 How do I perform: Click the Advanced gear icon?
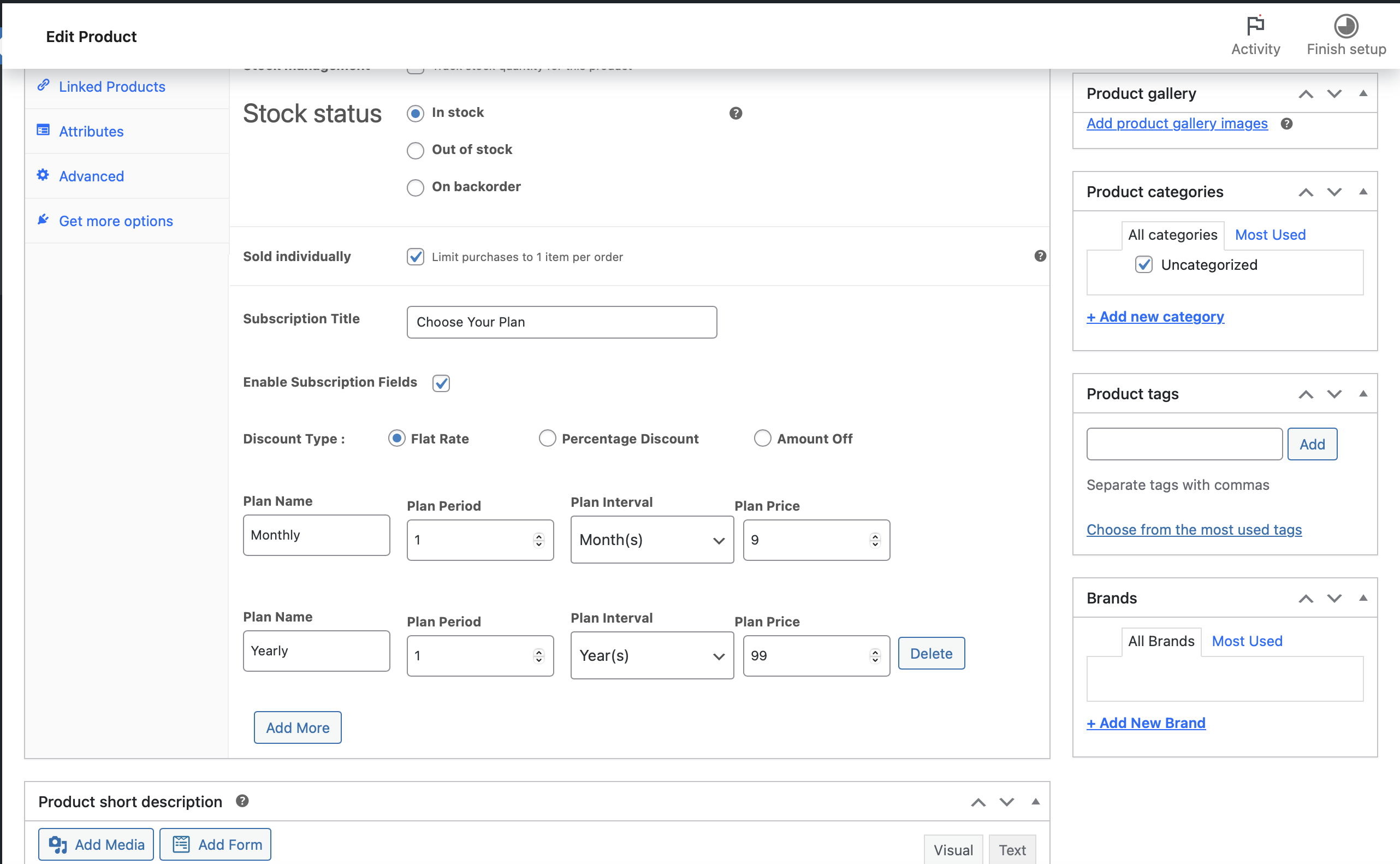point(44,175)
